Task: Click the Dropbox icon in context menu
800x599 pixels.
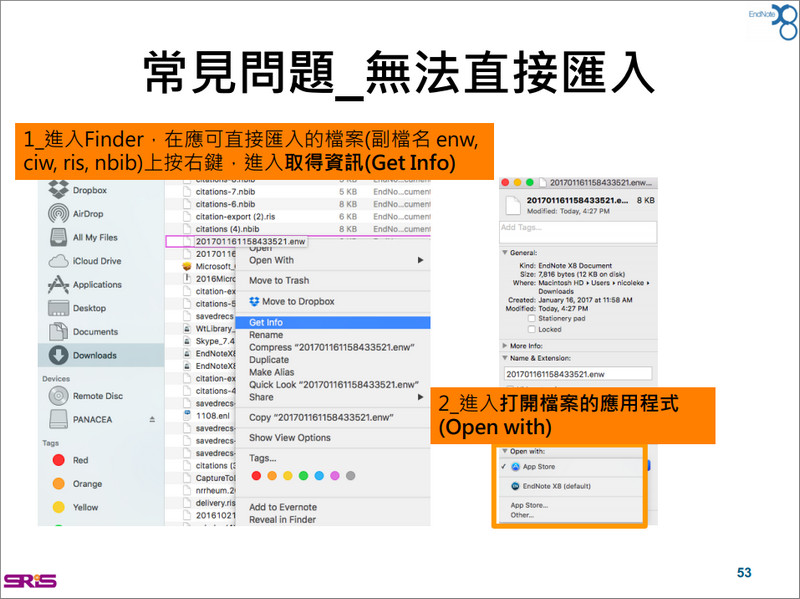Action: (x=254, y=302)
